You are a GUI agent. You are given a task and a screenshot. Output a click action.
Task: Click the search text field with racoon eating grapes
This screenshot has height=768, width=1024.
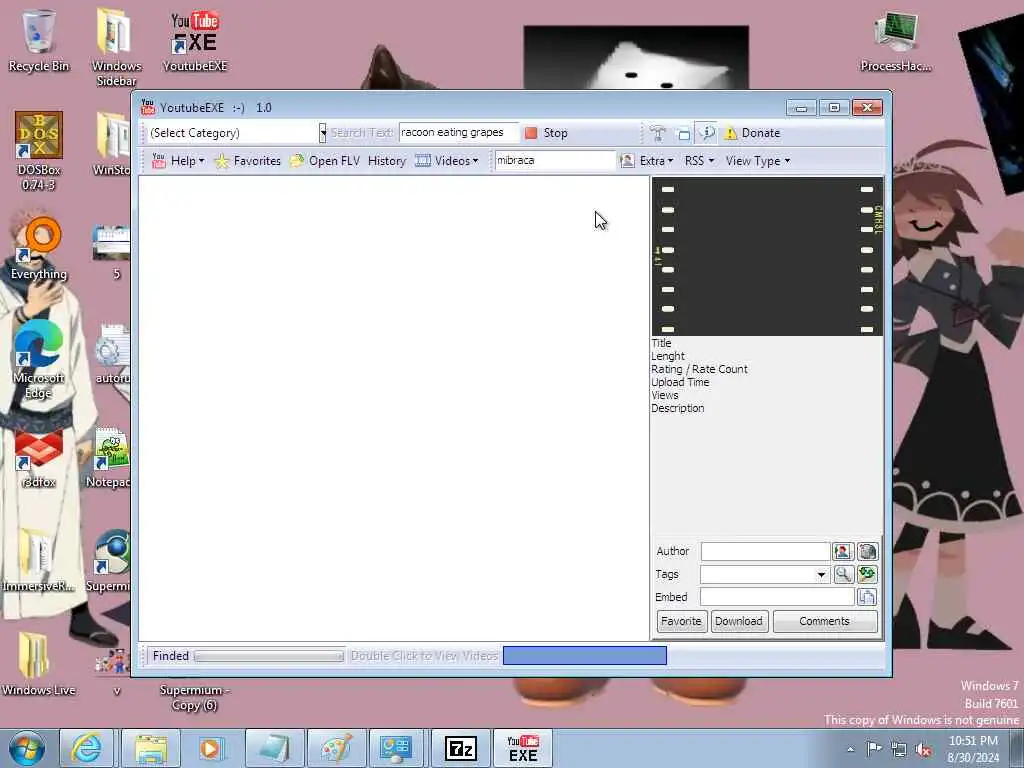click(458, 133)
